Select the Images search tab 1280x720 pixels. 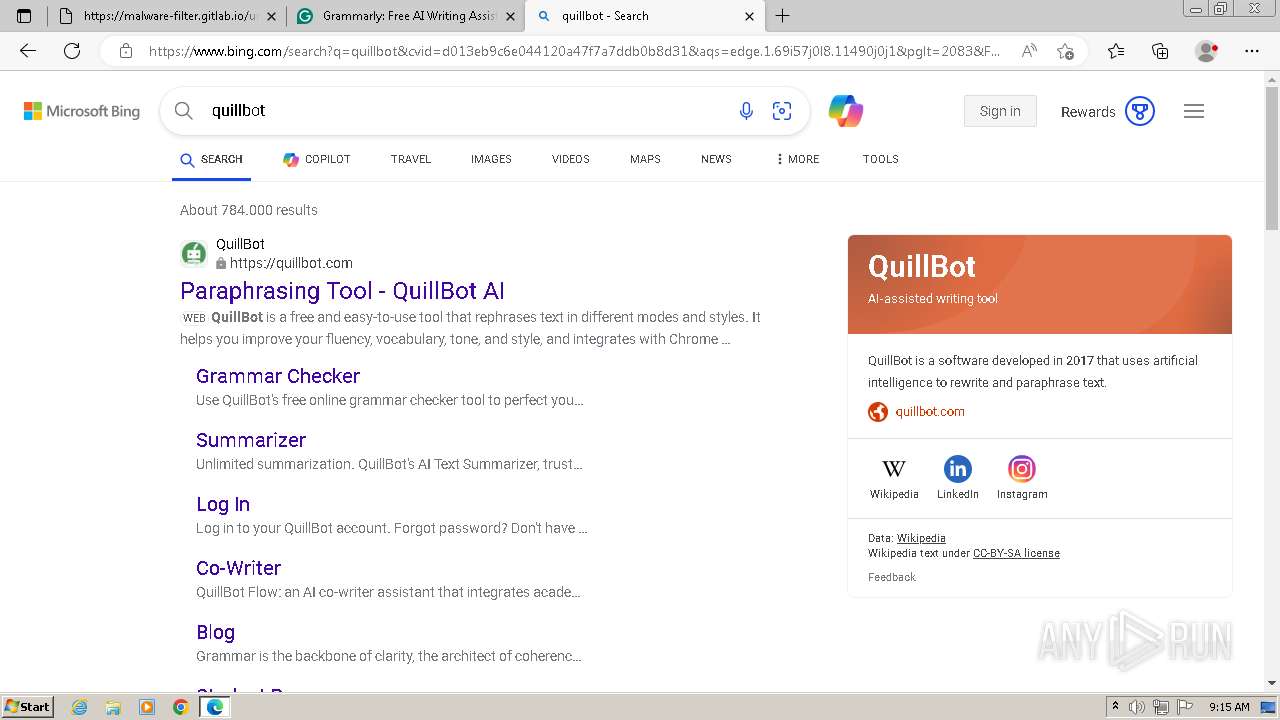pos(491,159)
